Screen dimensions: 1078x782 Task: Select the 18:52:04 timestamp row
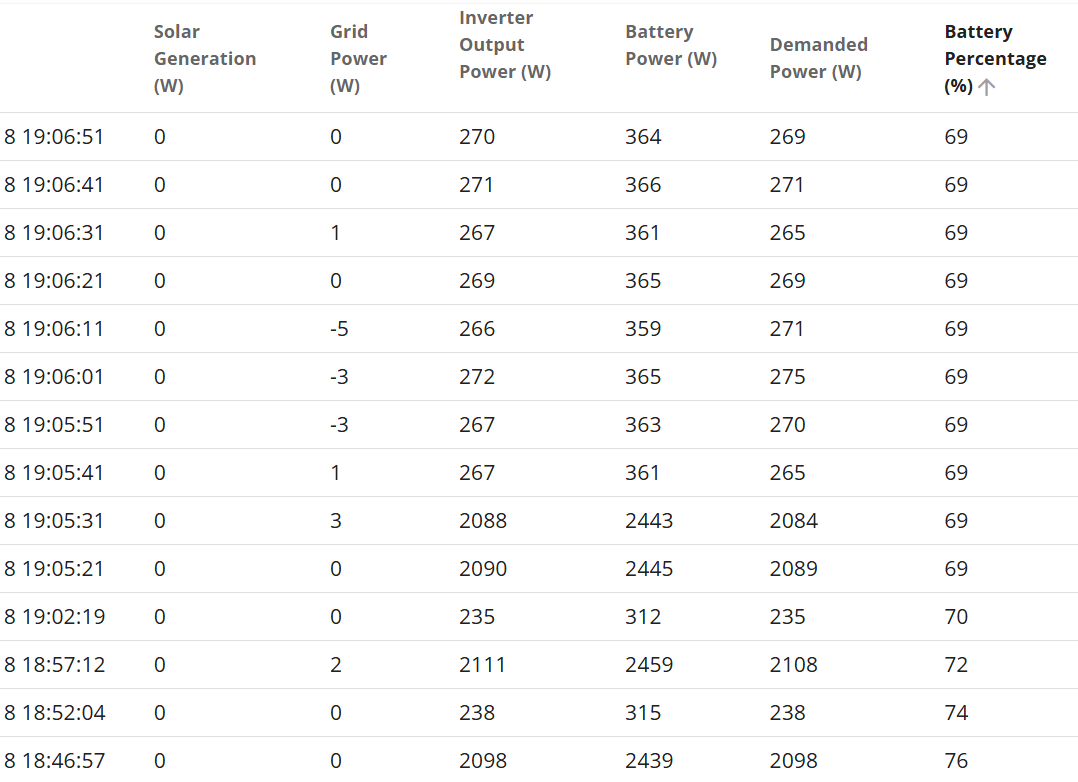pyautogui.click(x=539, y=713)
